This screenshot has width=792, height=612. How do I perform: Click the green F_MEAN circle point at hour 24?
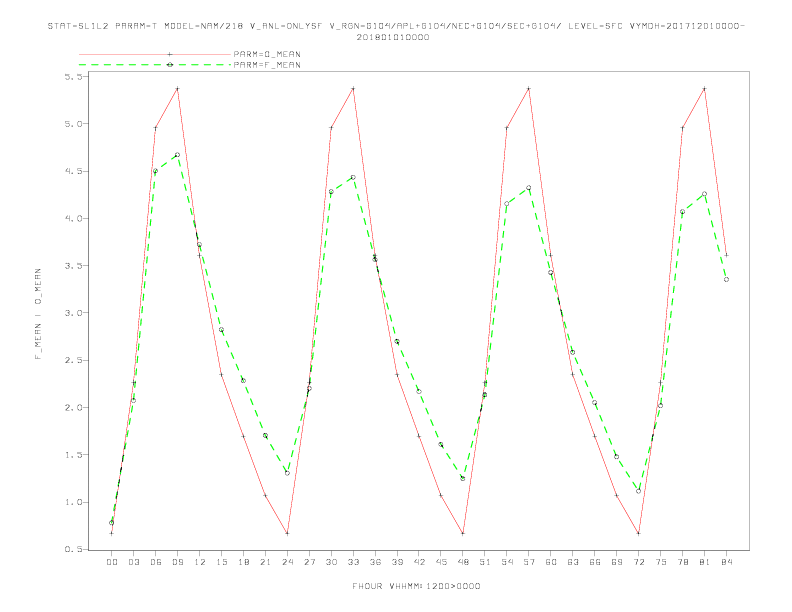click(287, 473)
